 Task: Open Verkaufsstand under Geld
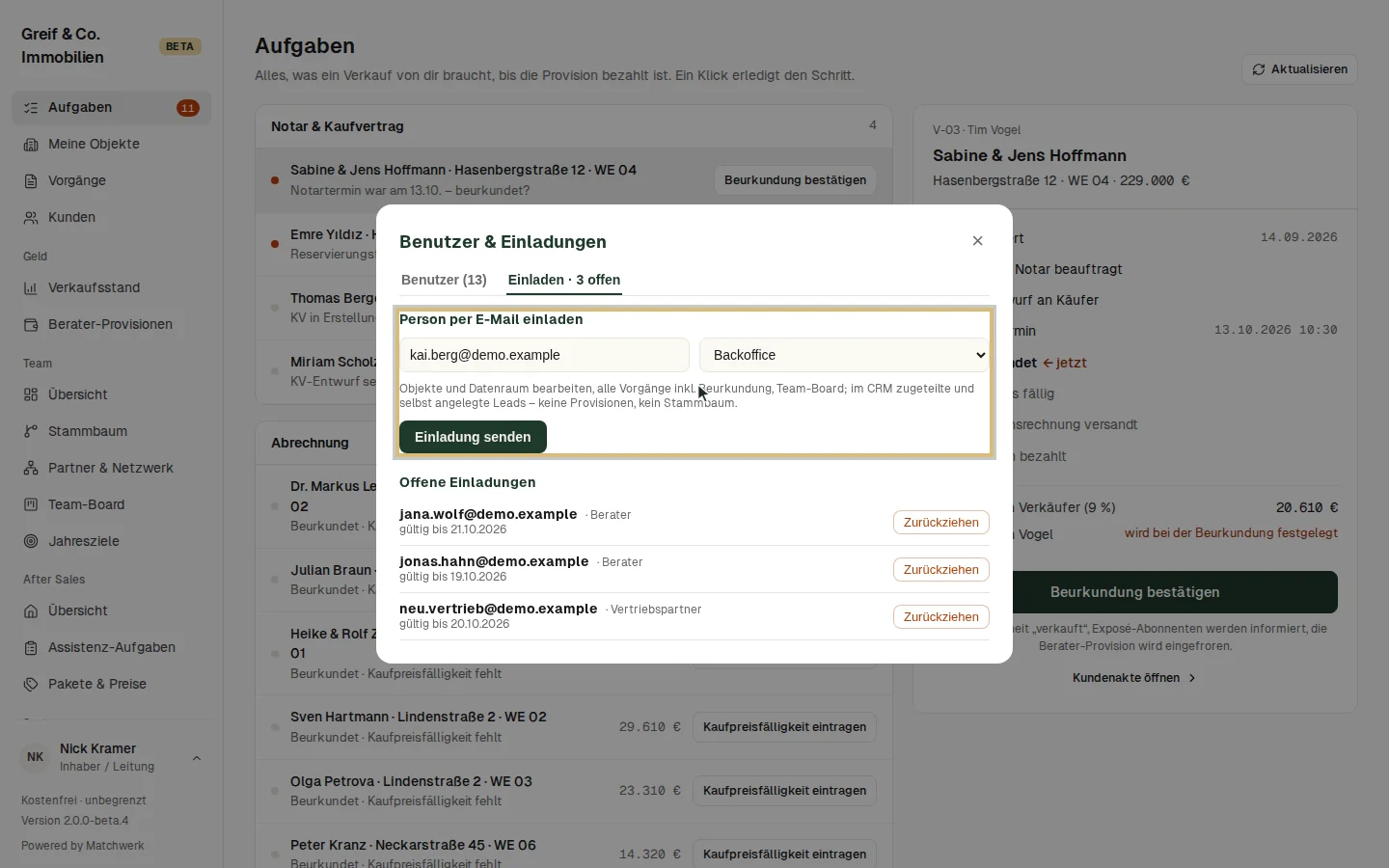(111, 288)
